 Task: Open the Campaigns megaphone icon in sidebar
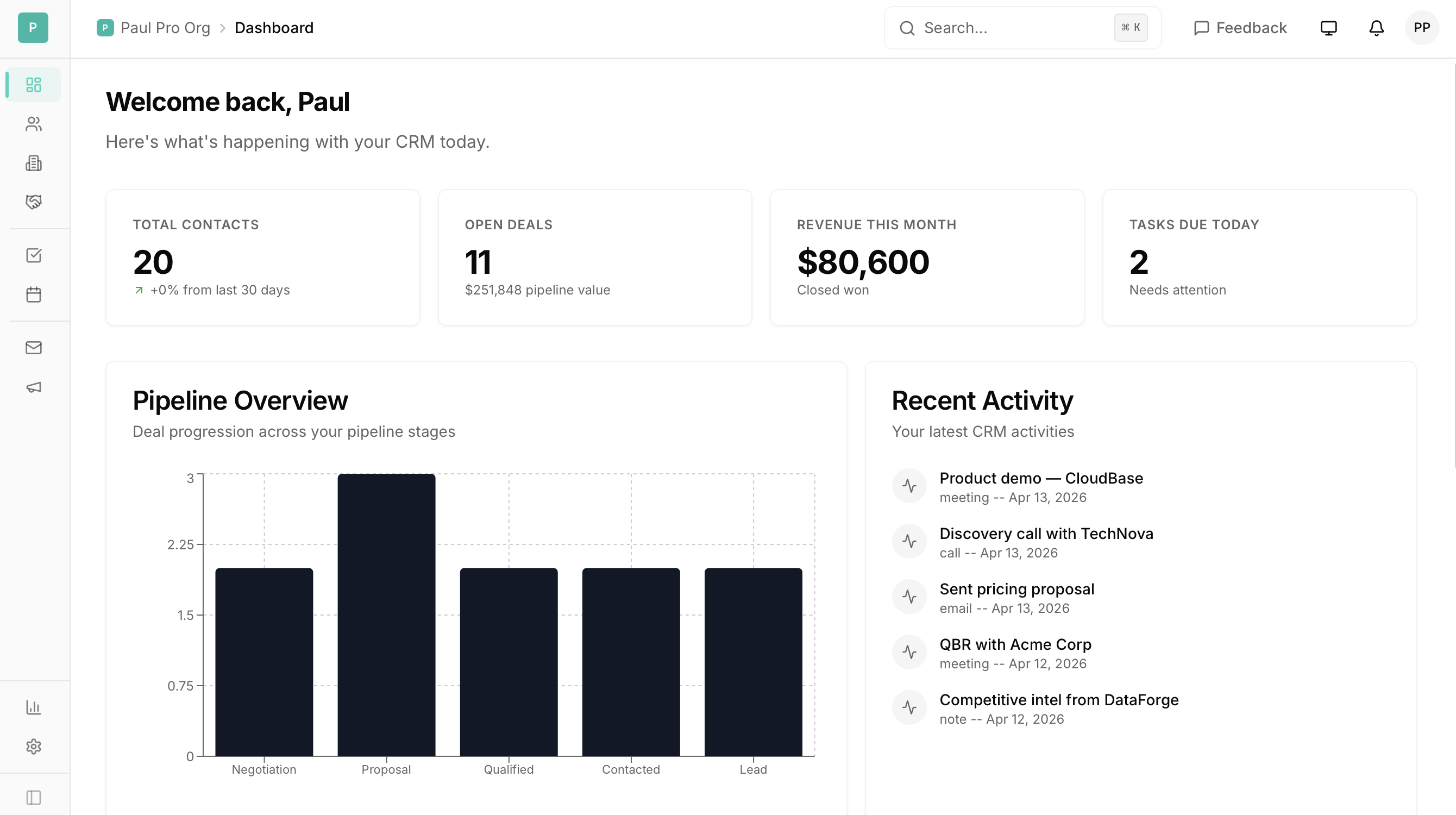coord(33,387)
